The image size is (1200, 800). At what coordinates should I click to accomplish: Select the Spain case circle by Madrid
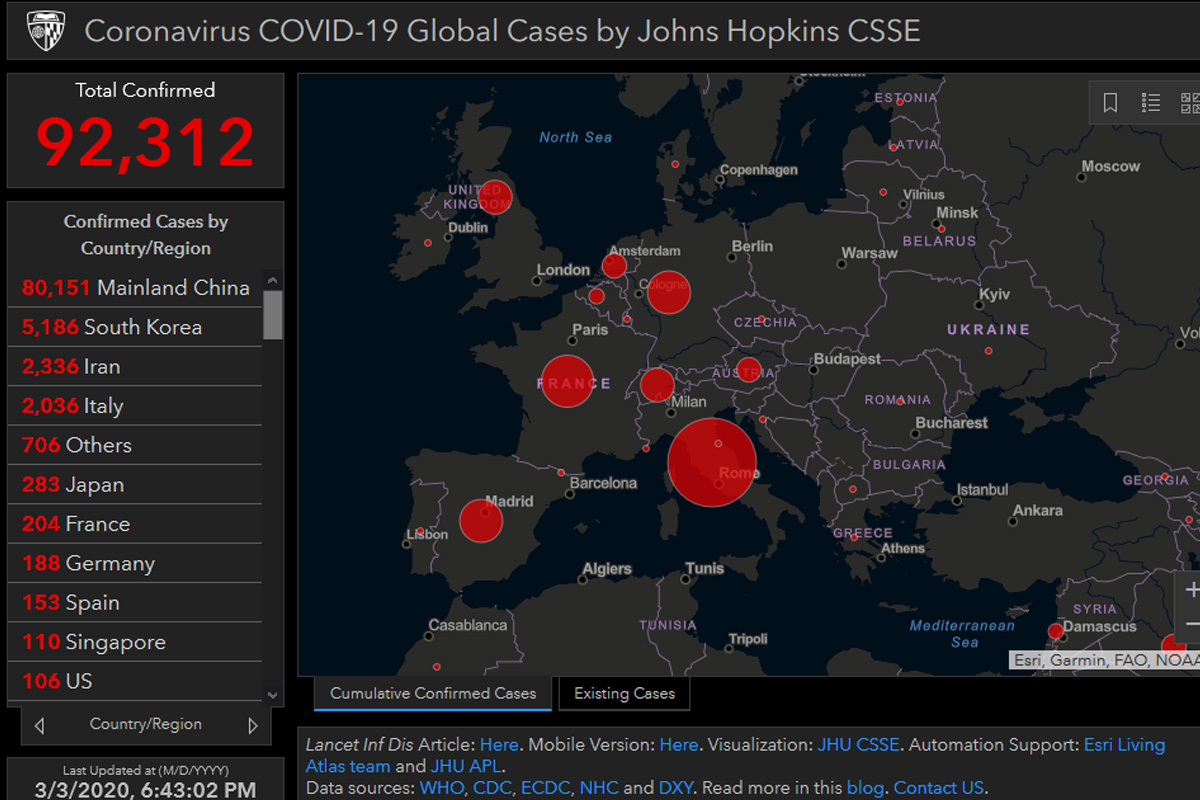coord(481,521)
